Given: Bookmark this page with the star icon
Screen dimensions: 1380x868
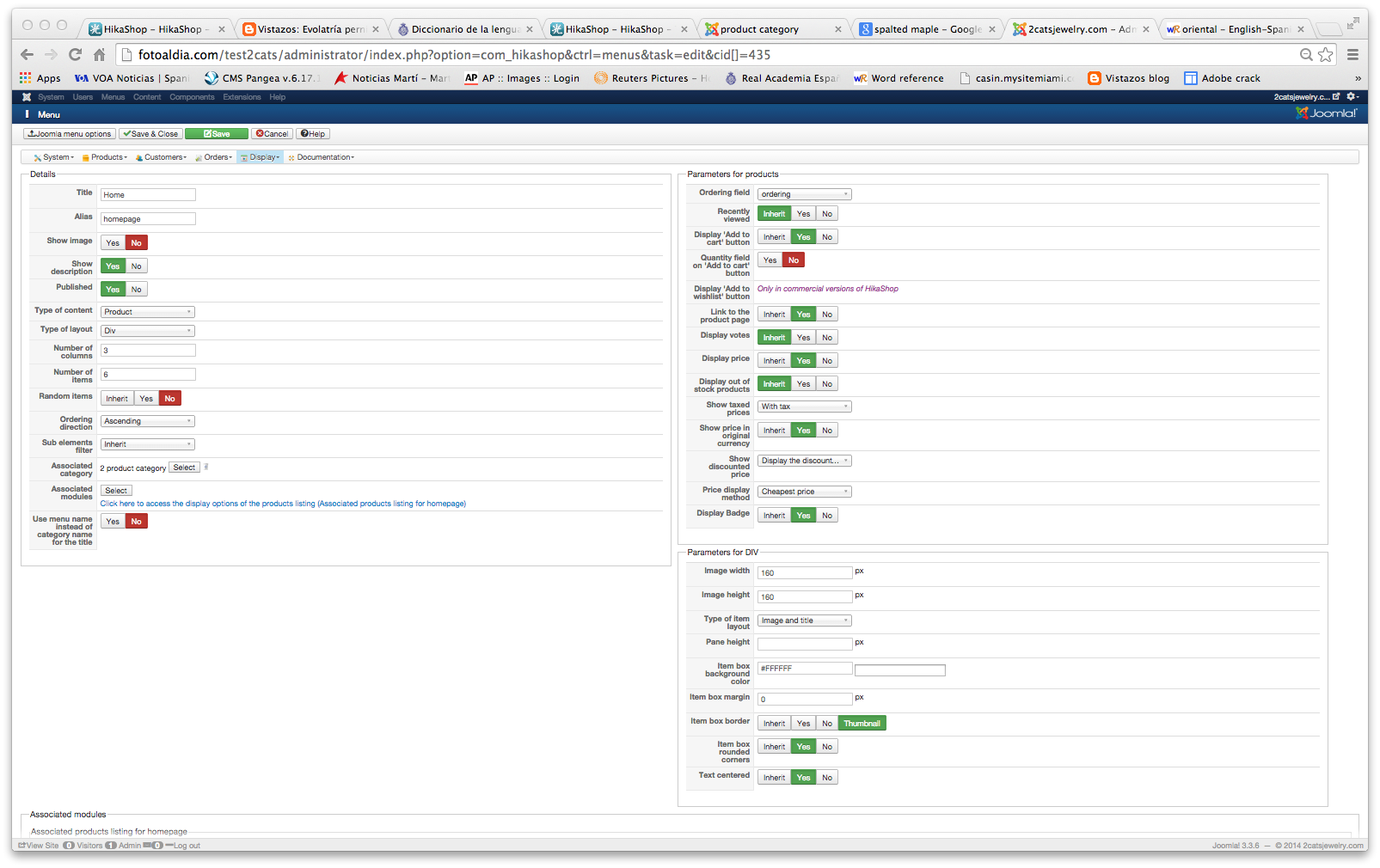Looking at the screenshot, I should (1326, 55).
